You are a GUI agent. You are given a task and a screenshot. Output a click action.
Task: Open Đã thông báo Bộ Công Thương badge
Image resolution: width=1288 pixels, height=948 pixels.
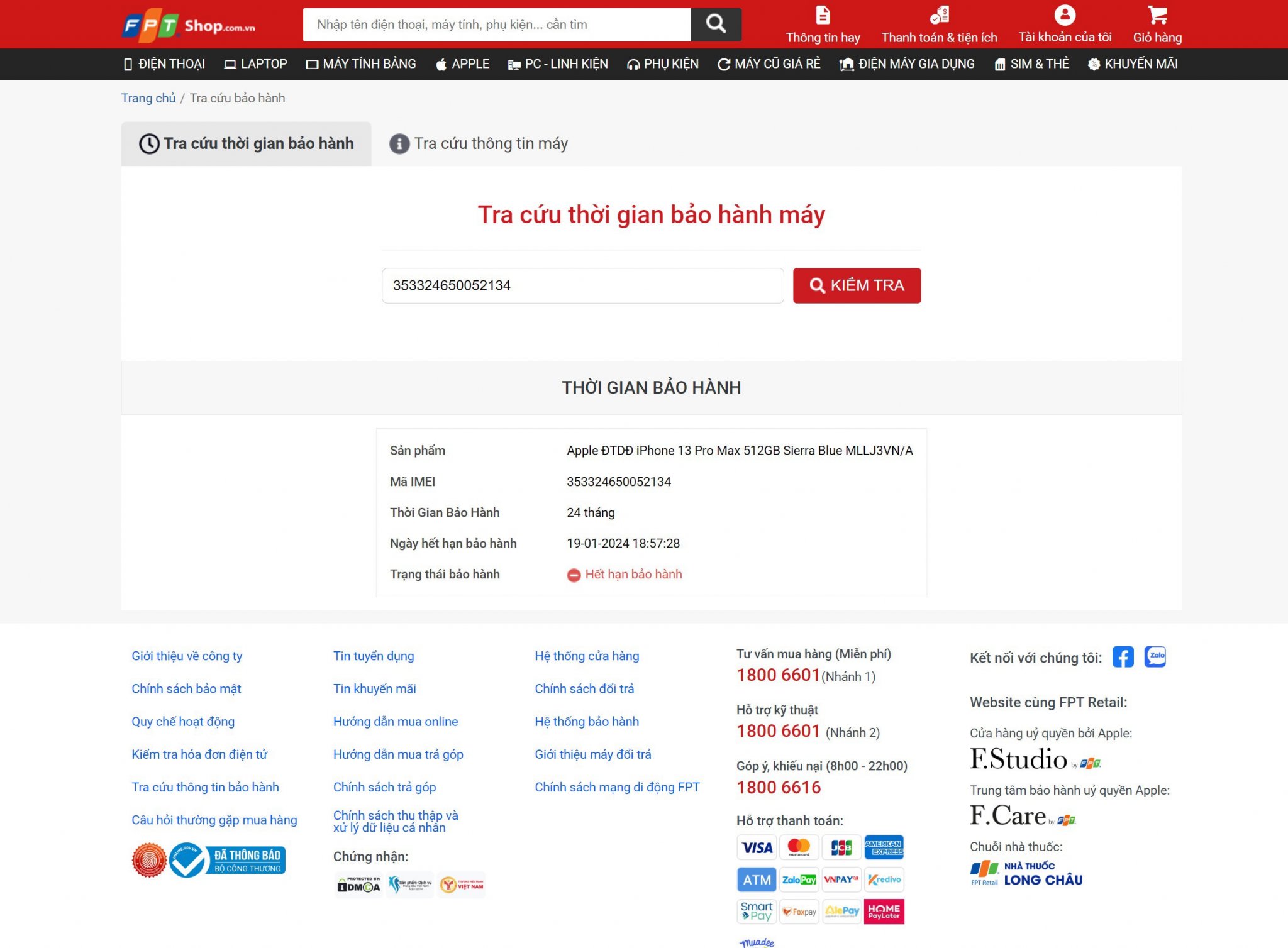(227, 860)
